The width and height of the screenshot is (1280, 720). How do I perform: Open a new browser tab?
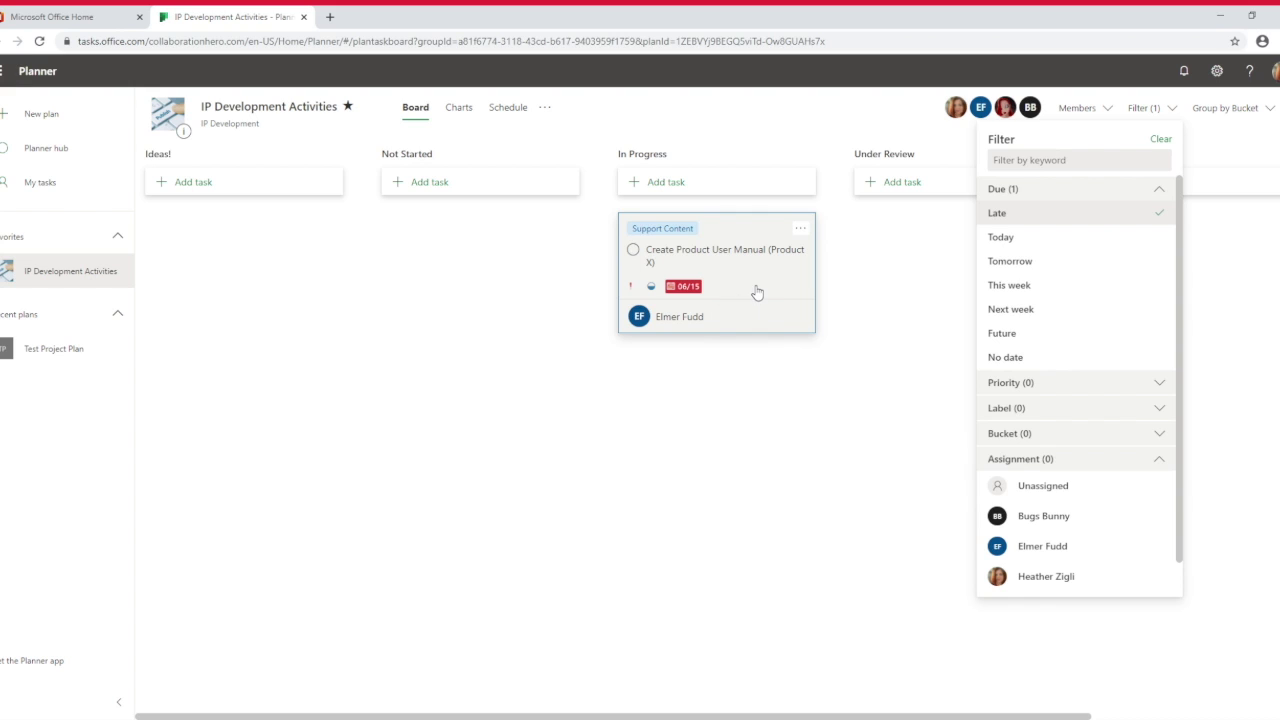tap(330, 17)
